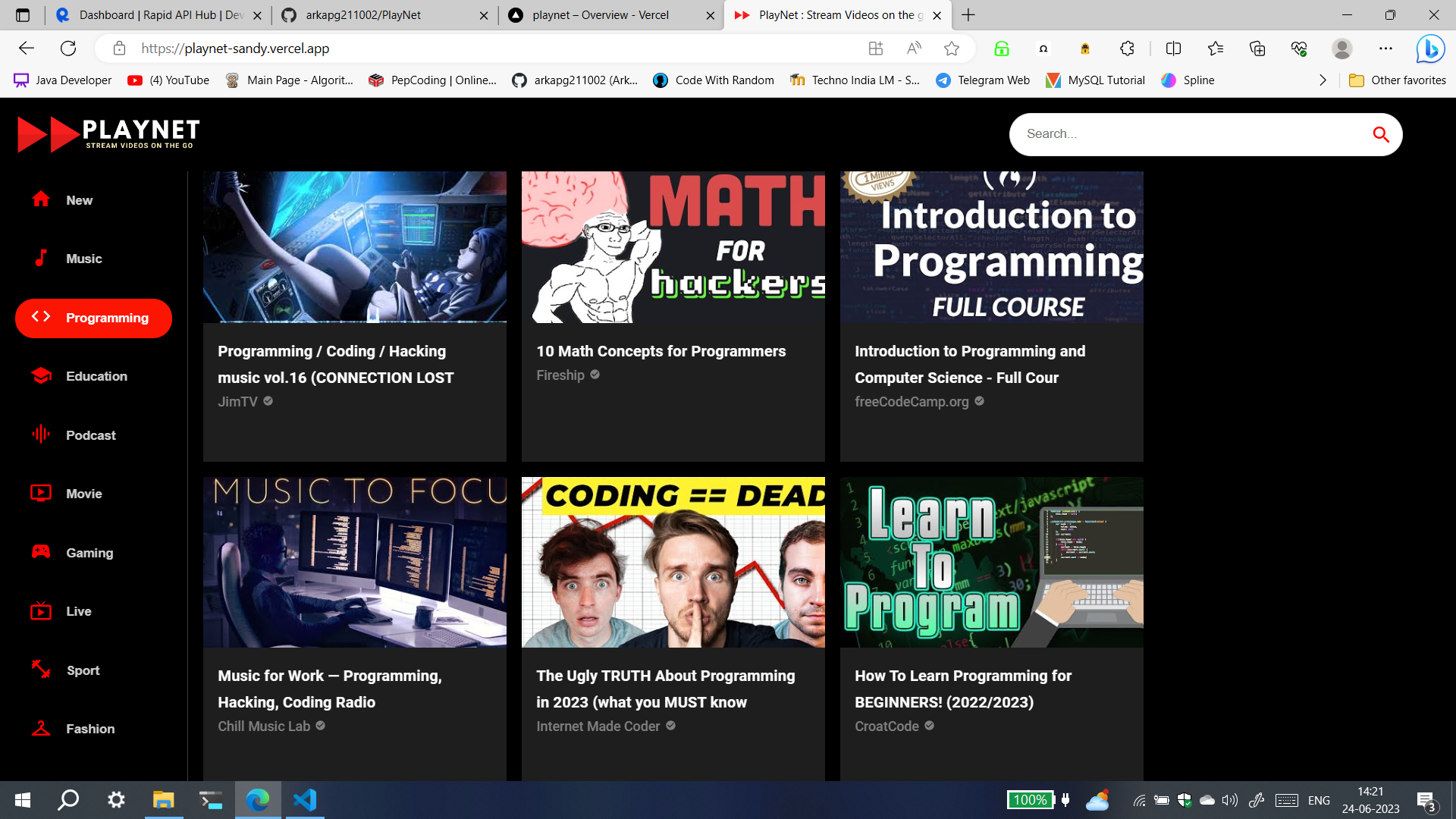Switch to arkapg211002/PlayNet GitHub tab
This screenshot has height=819, width=1456.
(x=364, y=15)
